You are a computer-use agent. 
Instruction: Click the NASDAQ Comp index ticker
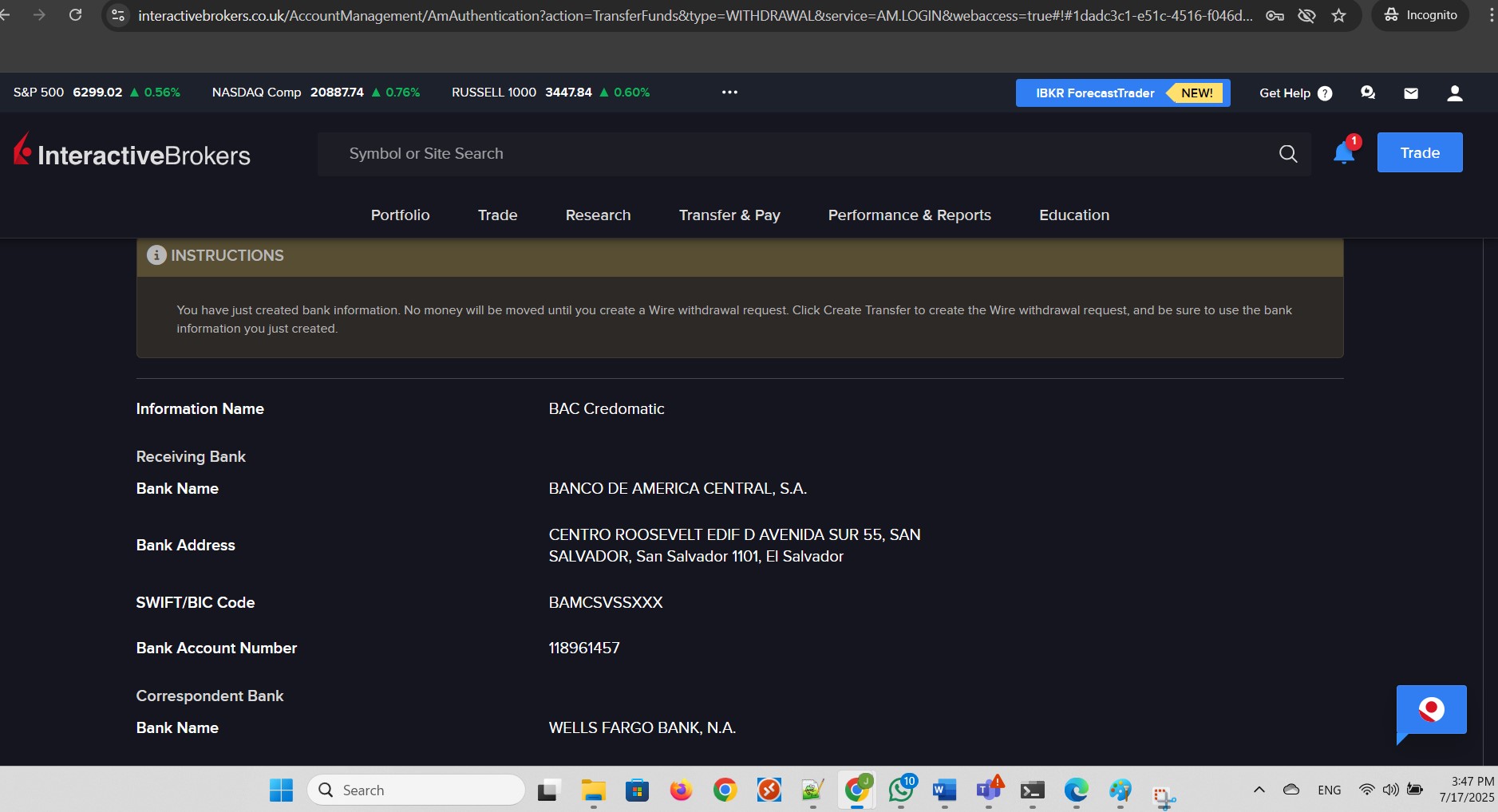[316, 93]
